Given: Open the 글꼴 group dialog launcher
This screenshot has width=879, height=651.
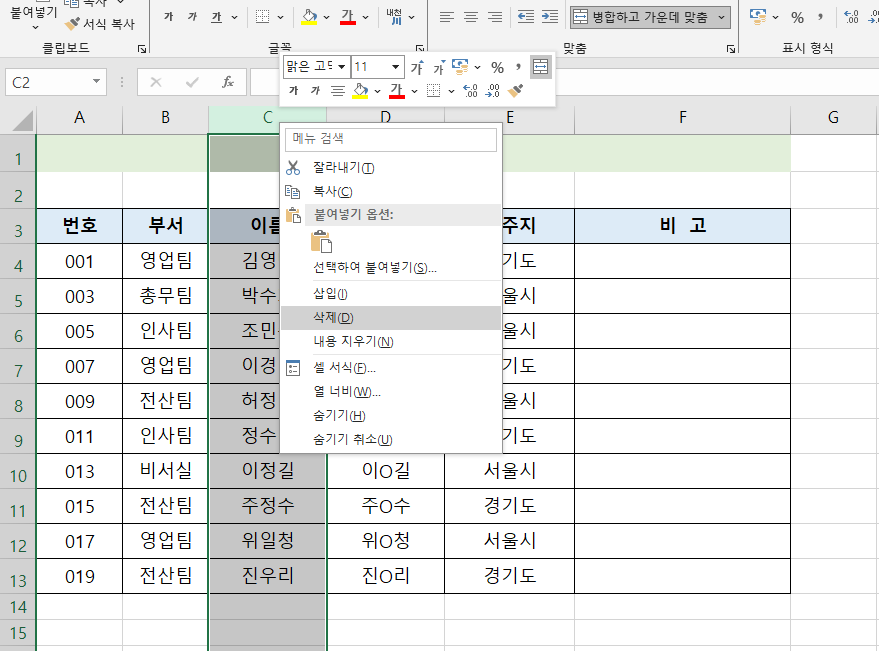Looking at the screenshot, I should coord(419,49).
